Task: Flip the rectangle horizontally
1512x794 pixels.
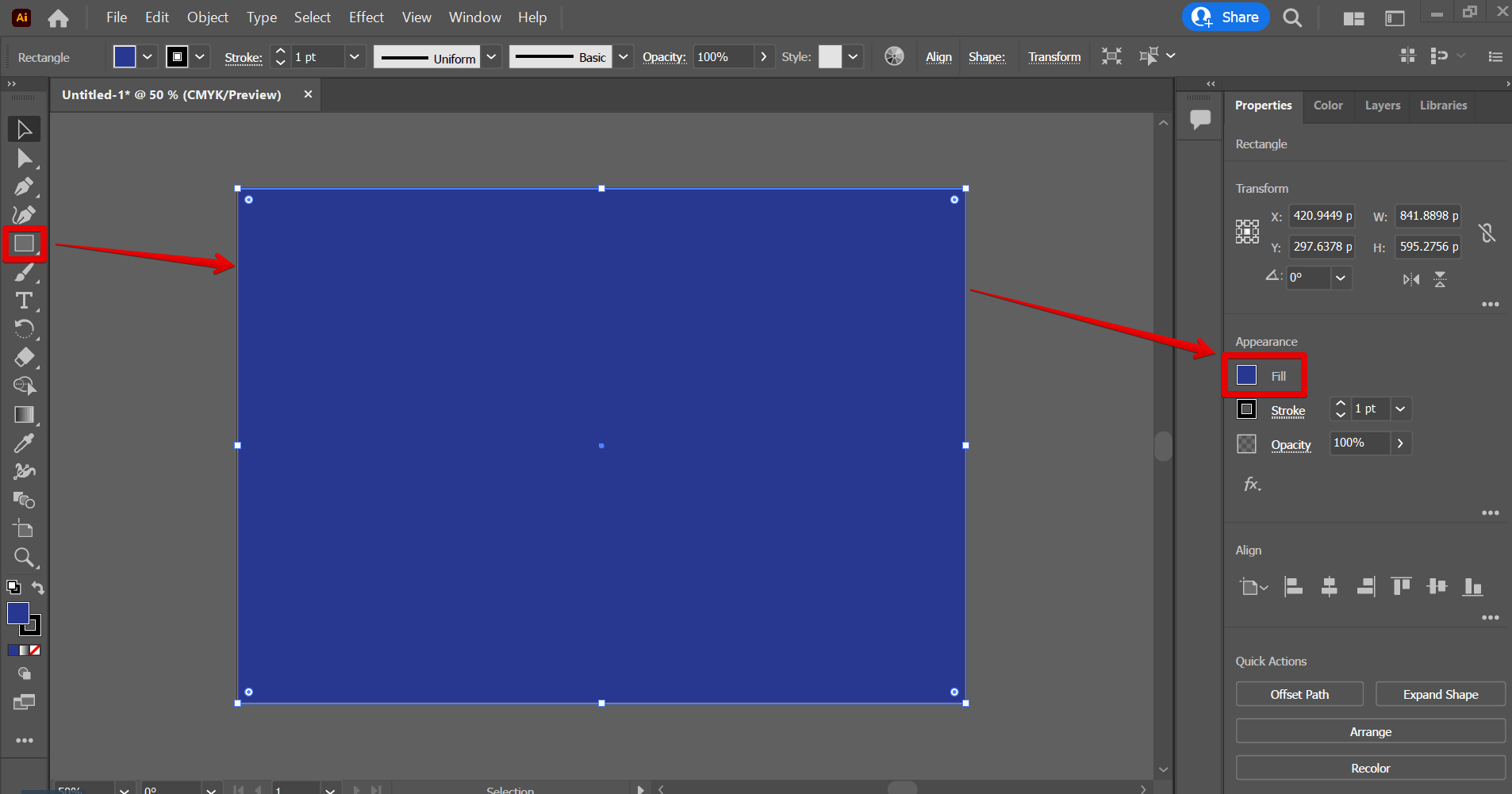Action: pos(1411,278)
